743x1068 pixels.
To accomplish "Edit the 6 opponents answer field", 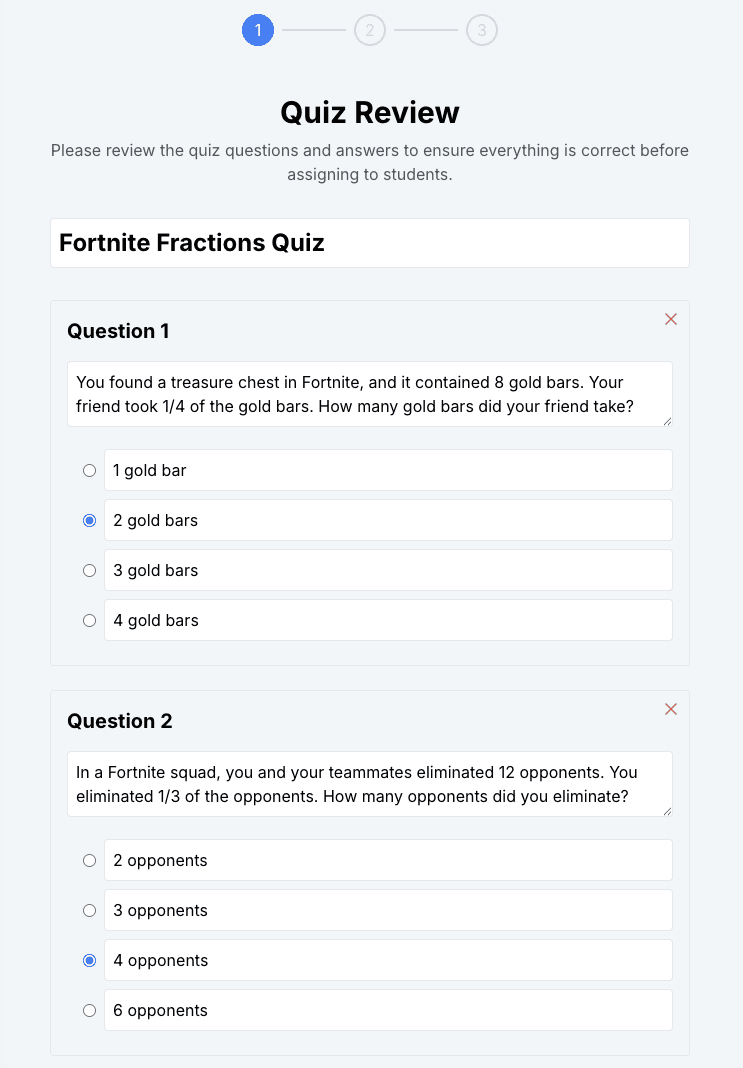I will click(x=388, y=1010).
